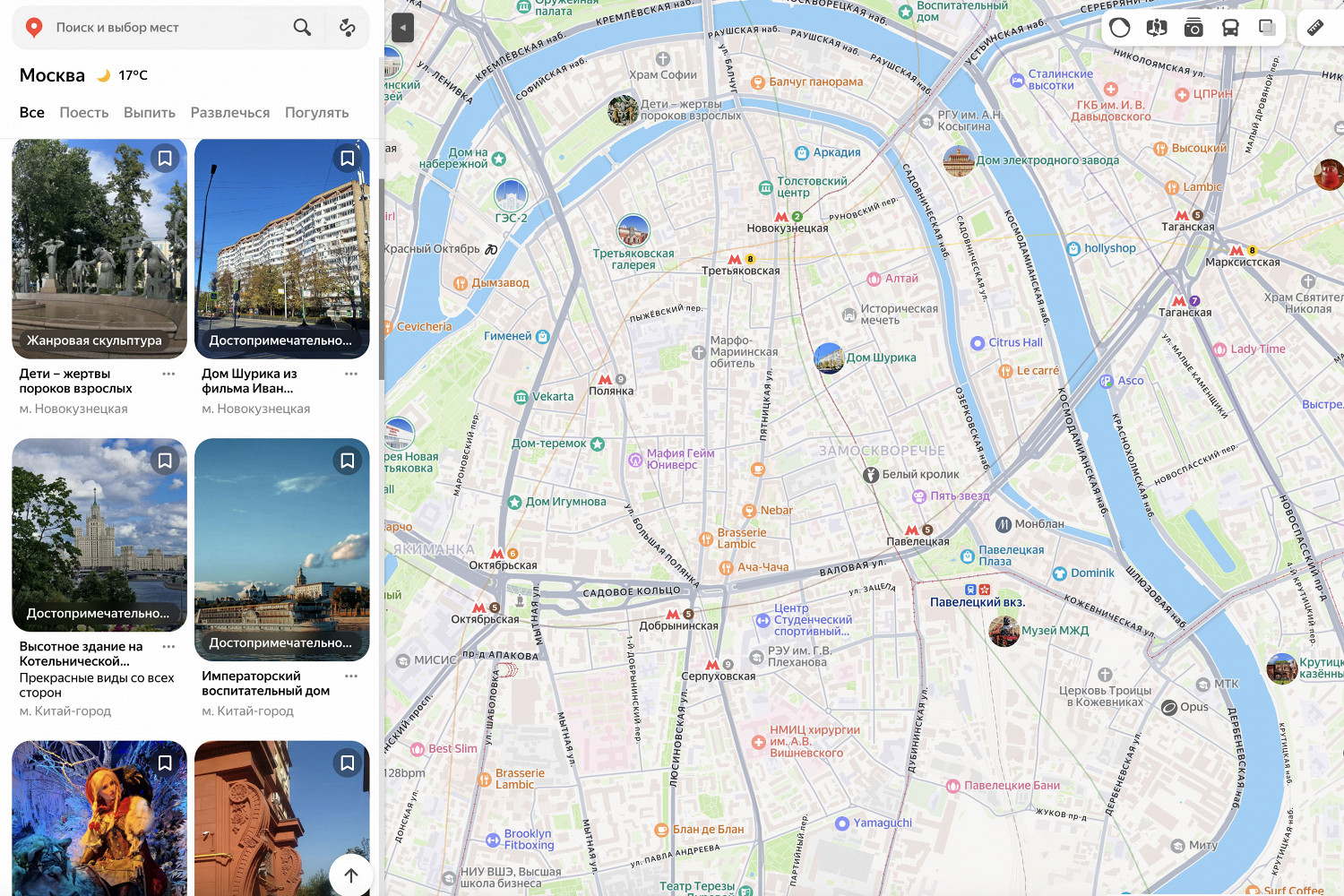Screen dimensions: 1344x896
Task: Open the route builder icon
Action: coord(348,28)
